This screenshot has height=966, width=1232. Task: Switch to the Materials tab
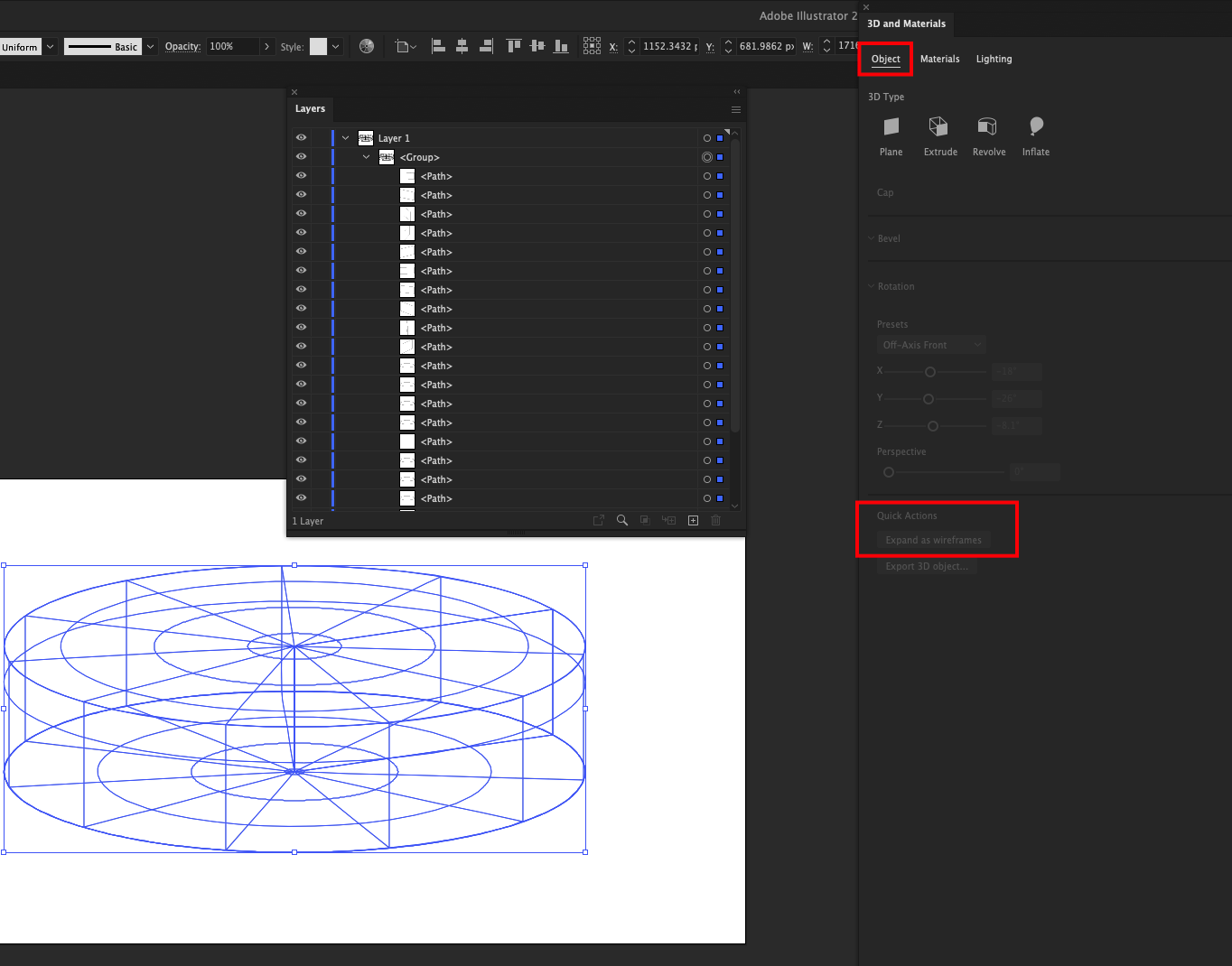point(939,59)
